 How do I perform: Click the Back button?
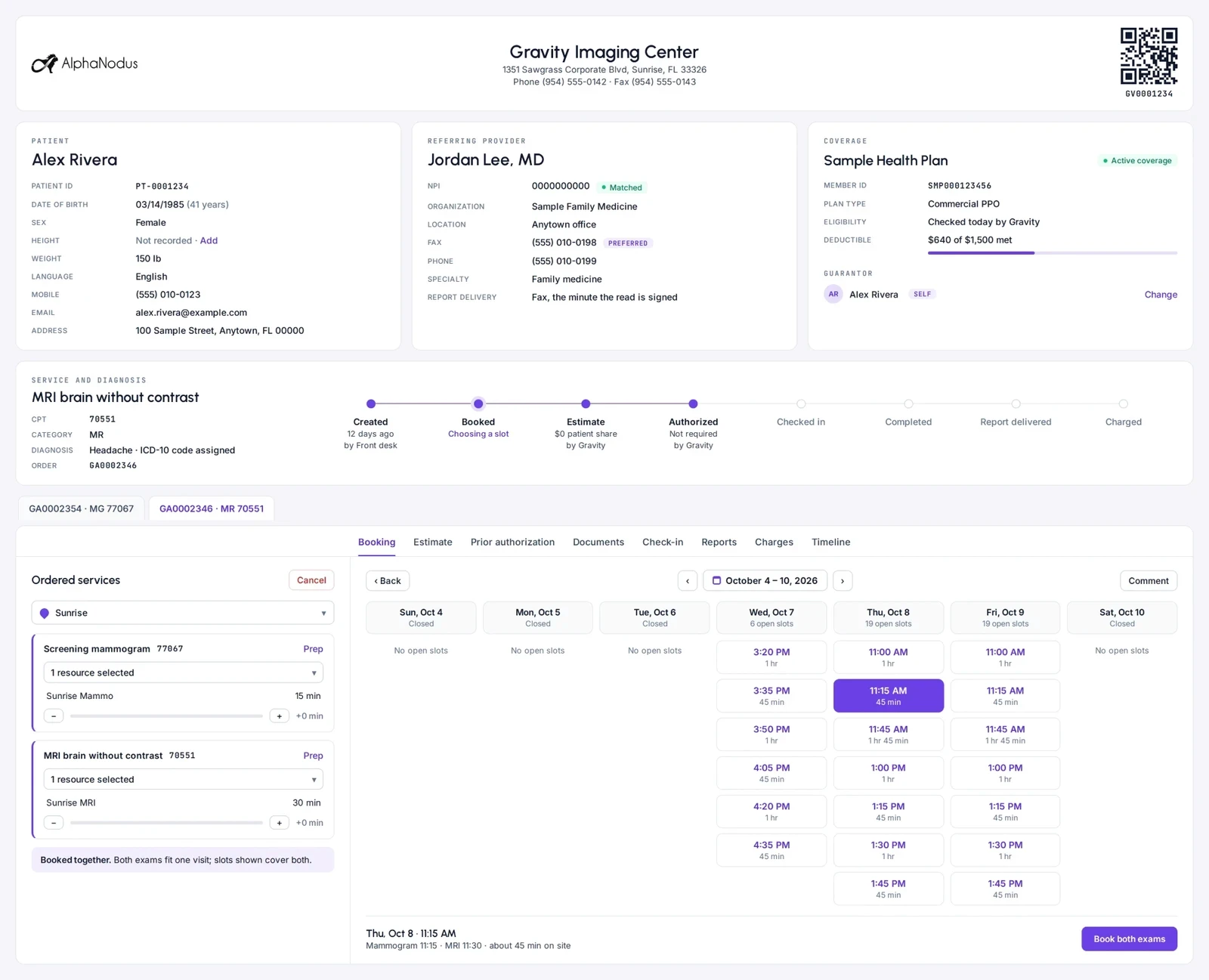[x=388, y=580]
